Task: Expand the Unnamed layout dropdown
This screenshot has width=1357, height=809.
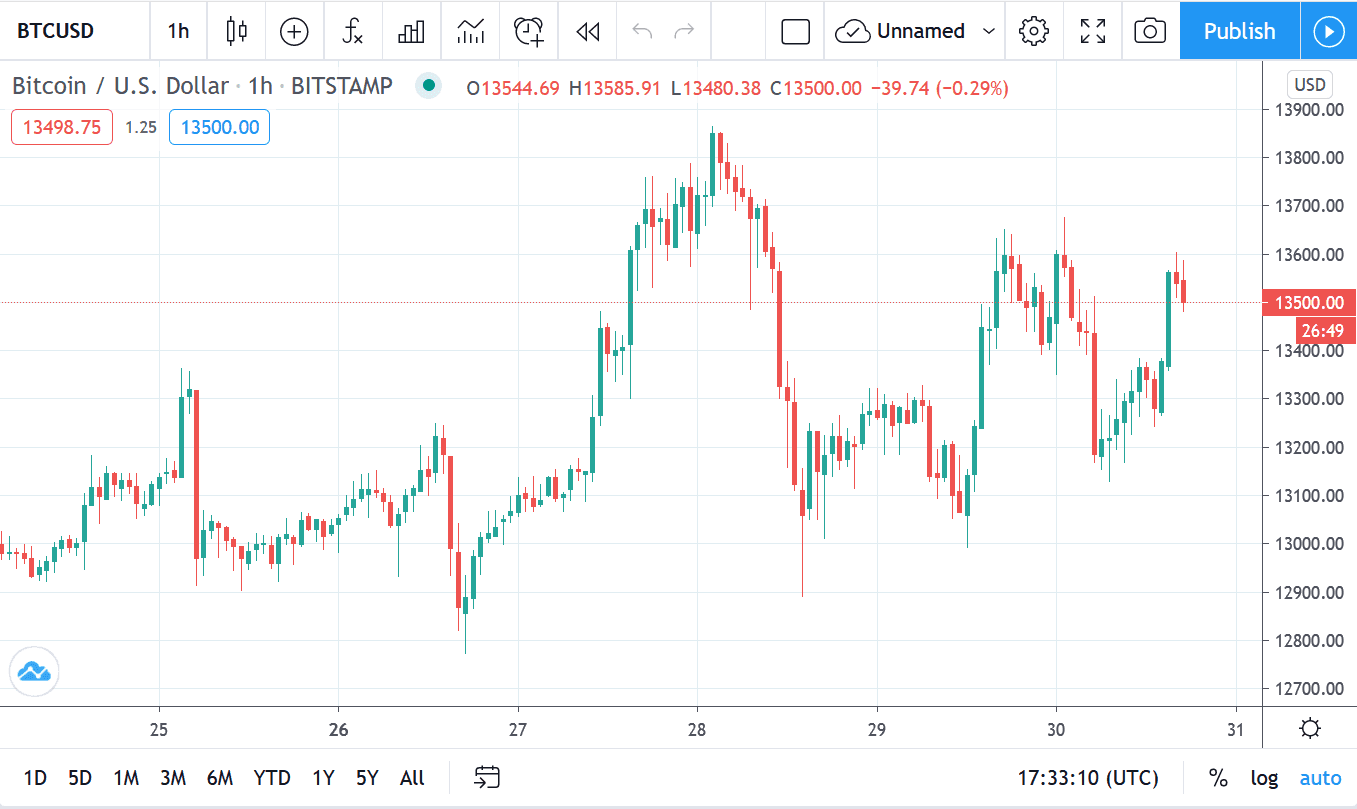Action: click(x=989, y=31)
